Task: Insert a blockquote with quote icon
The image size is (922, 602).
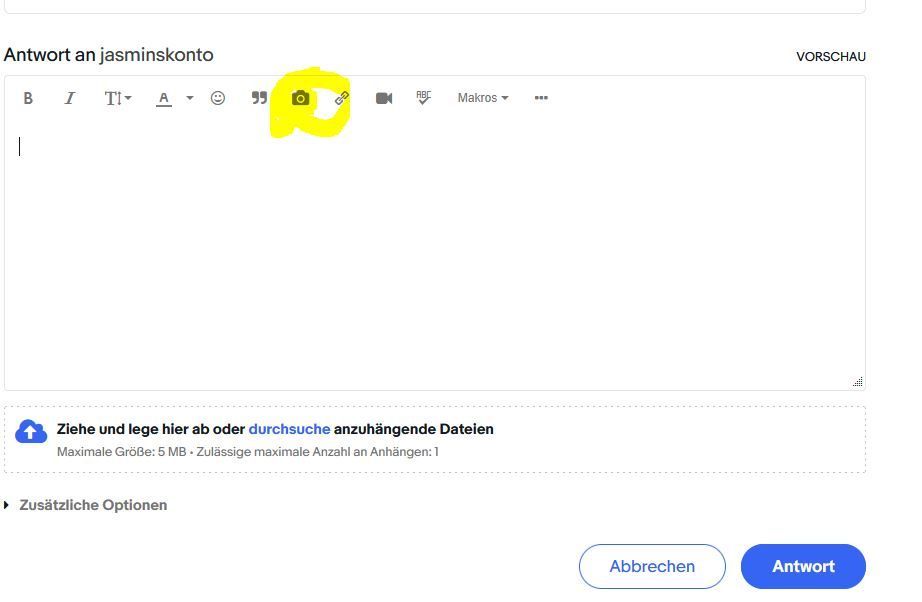Action: 259,98
